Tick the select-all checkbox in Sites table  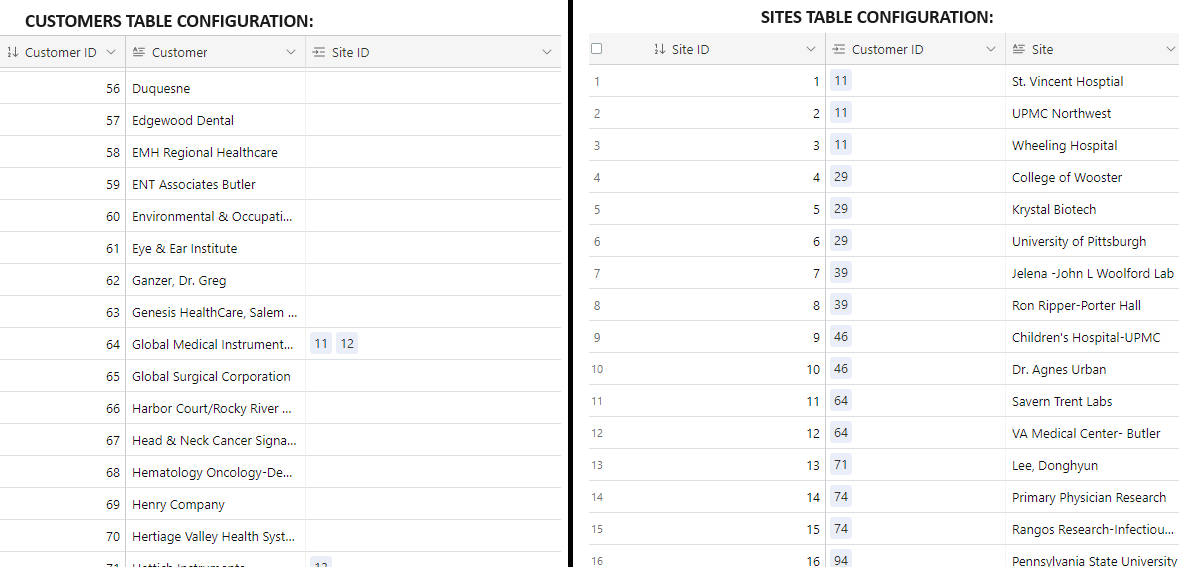[597, 49]
